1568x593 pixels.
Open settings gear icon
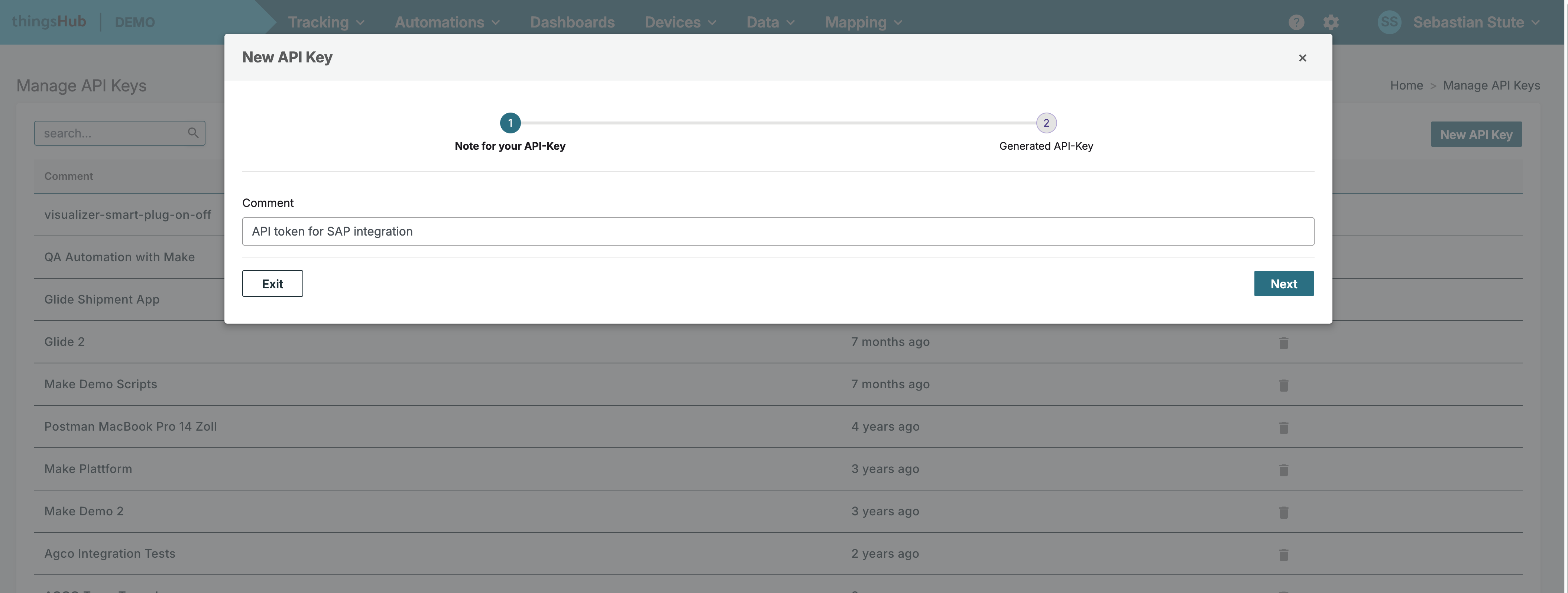(x=1331, y=23)
